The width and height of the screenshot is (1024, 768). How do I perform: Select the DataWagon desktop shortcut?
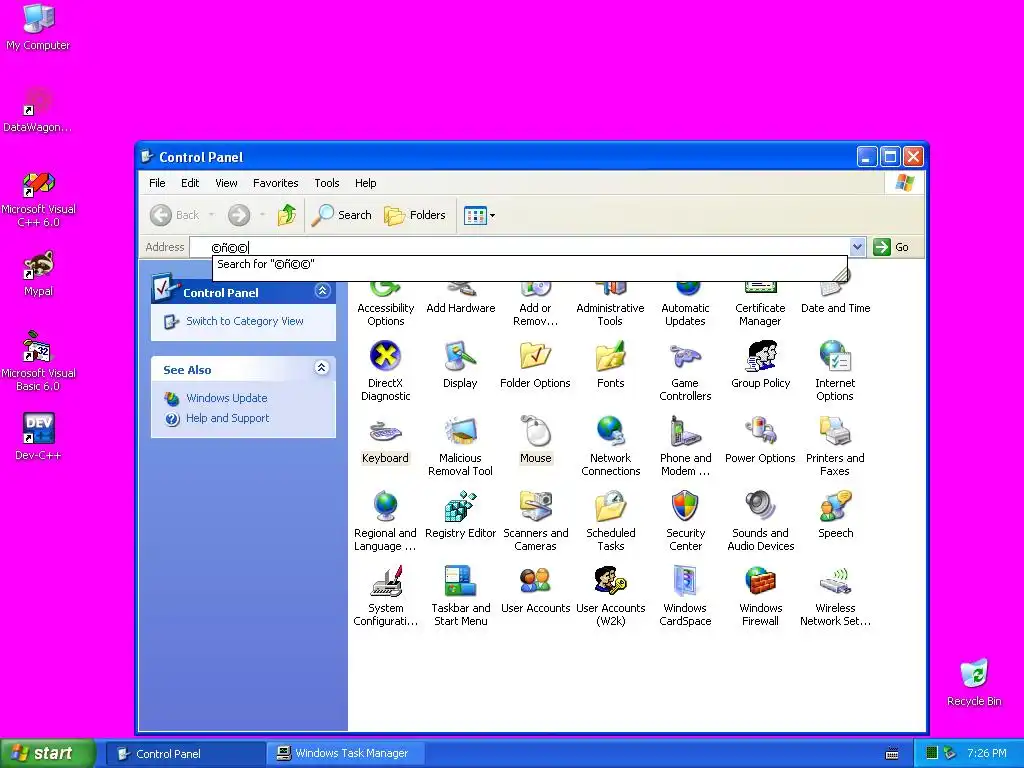[x=38, y=110]
